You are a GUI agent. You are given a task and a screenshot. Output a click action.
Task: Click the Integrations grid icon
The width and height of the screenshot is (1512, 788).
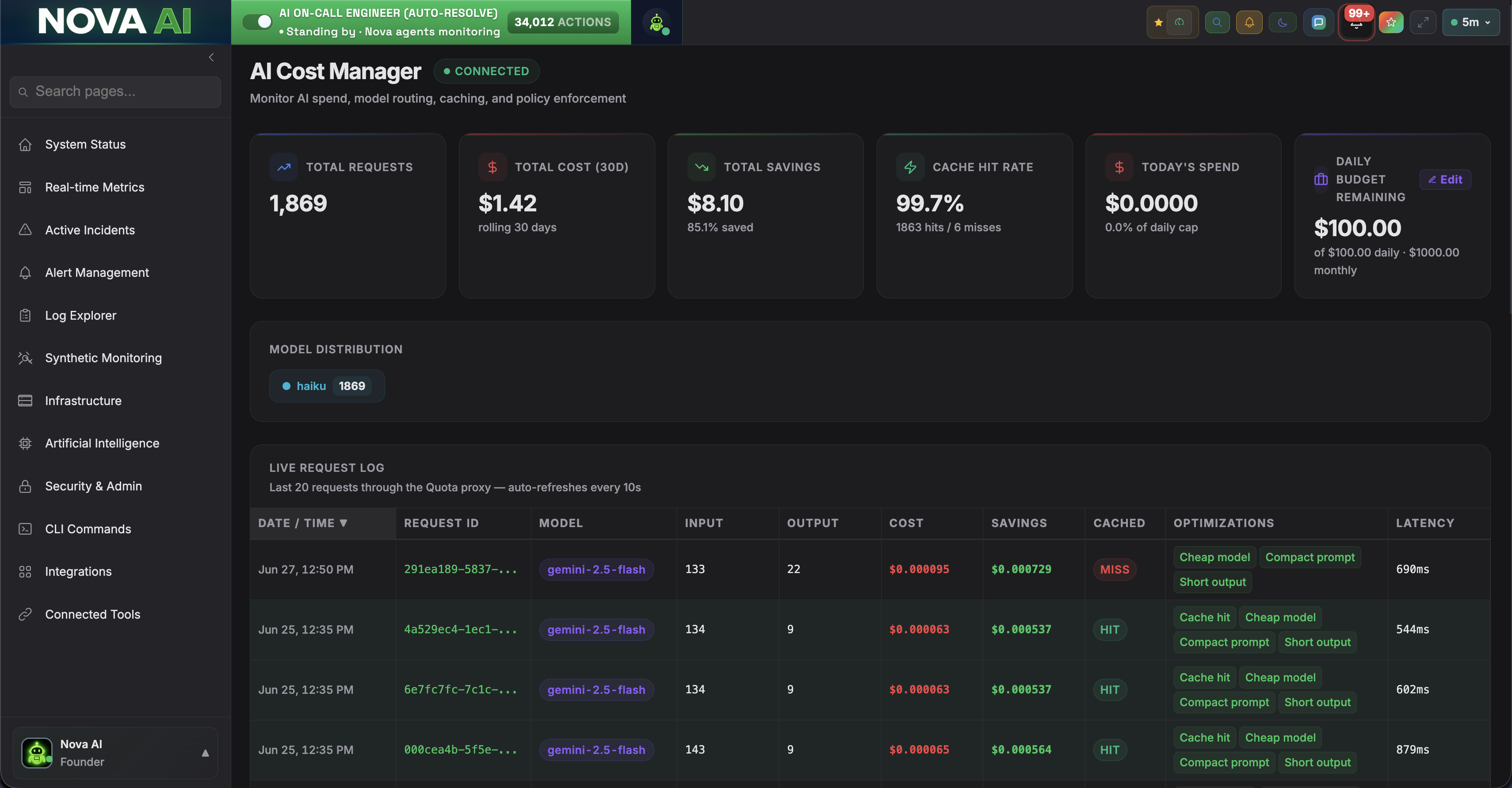(25, 571)
